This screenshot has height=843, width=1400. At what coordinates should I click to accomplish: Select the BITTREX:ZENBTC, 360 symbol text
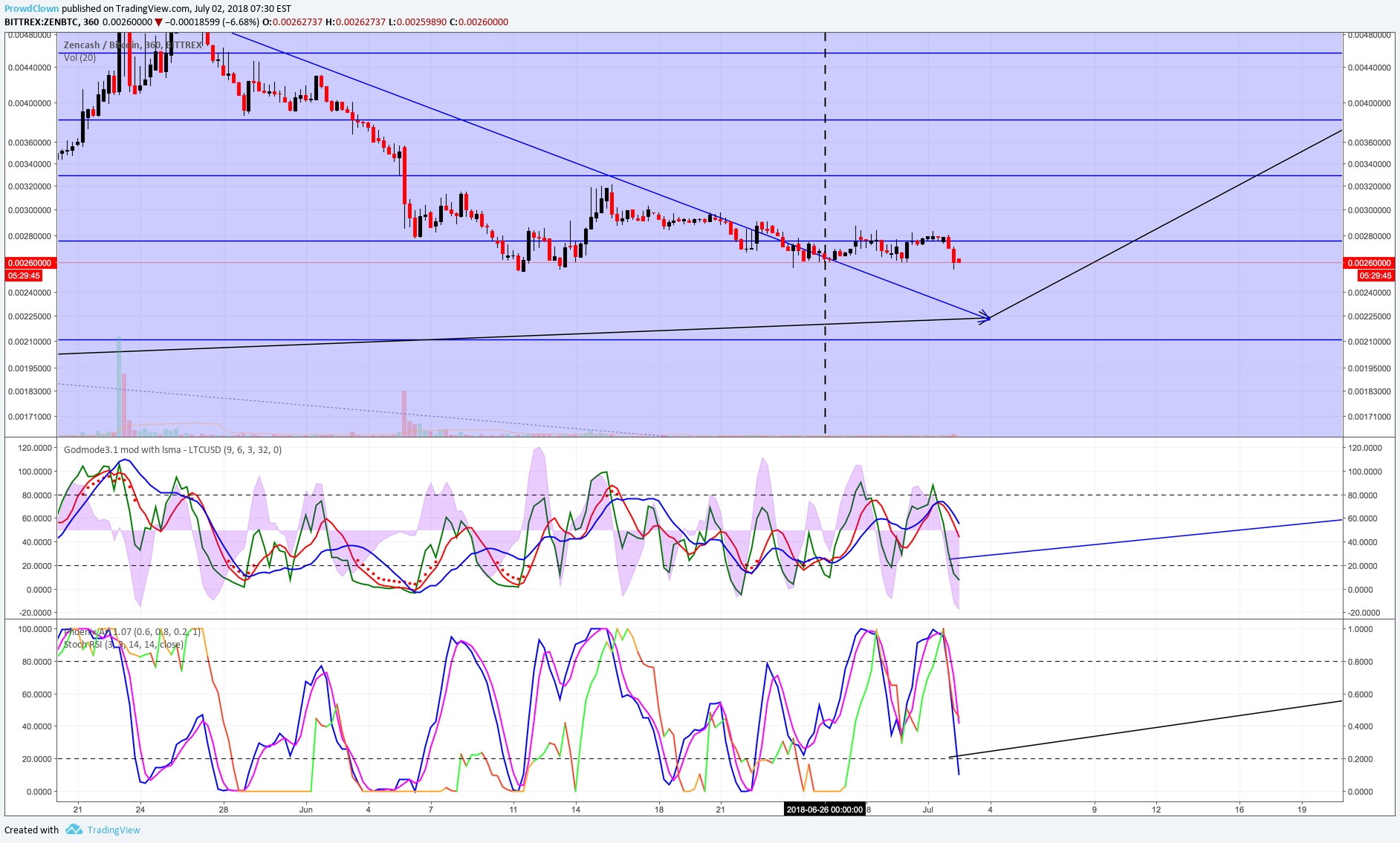pos(52,22)
